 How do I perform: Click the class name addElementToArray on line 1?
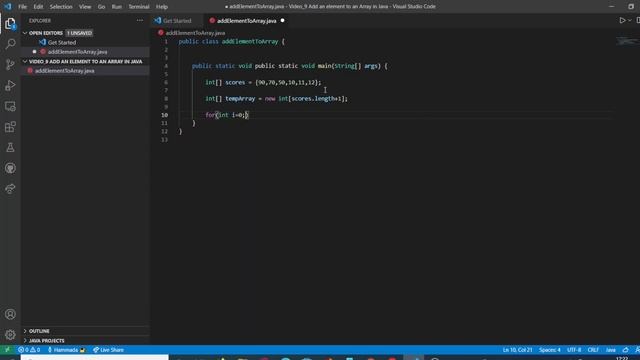point(250,42)
